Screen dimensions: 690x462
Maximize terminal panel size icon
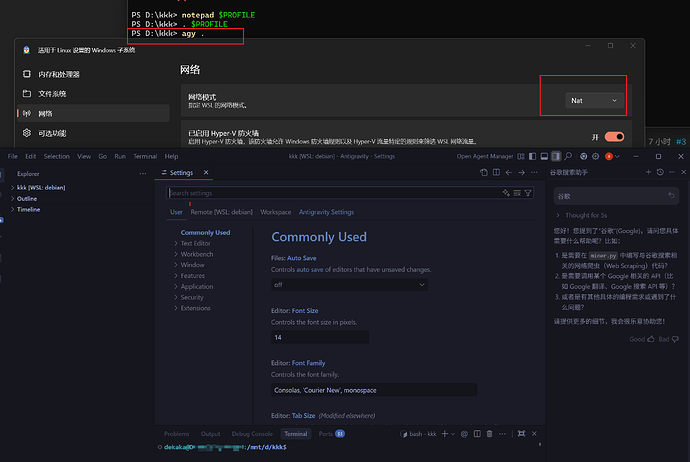pyautogui.click(x=521, y=434)
